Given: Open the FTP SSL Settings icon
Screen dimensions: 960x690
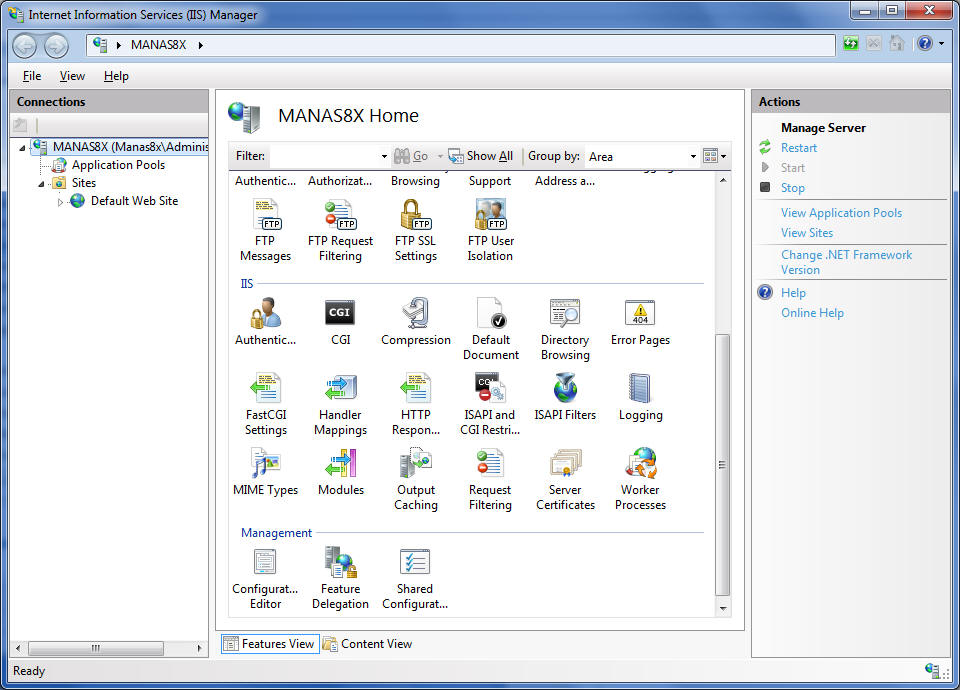Looking at the screenshot, I should pyautogui.click(x=415, y=215).
